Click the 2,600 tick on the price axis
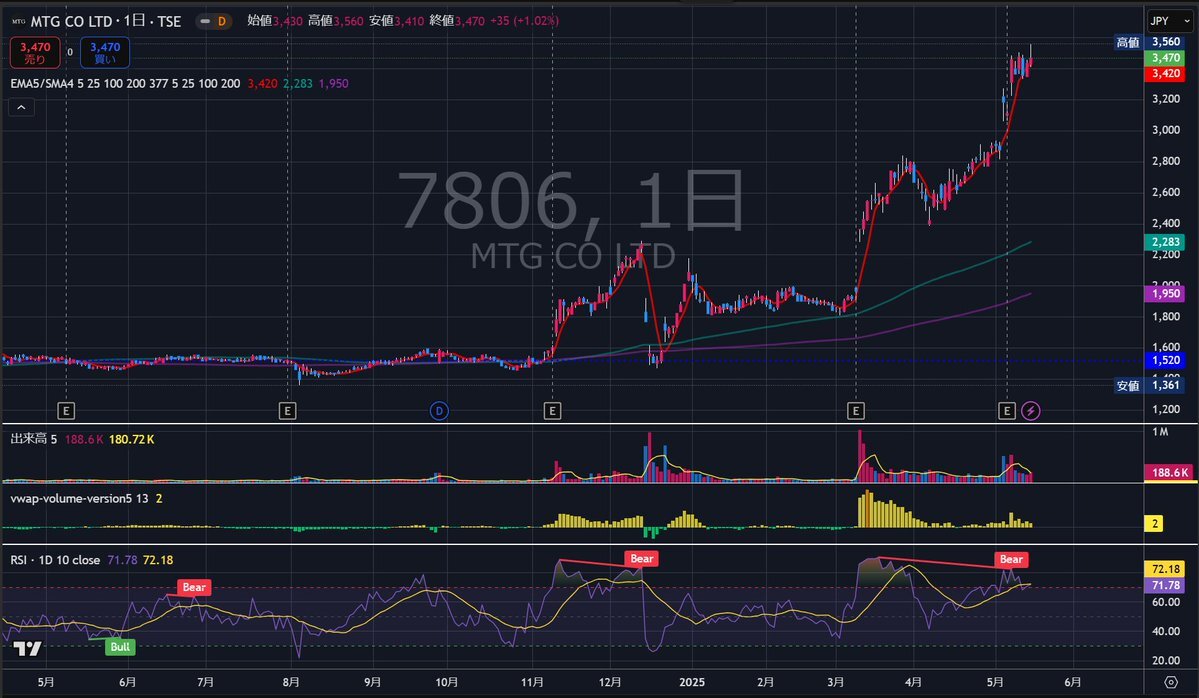 (1165, 192)
